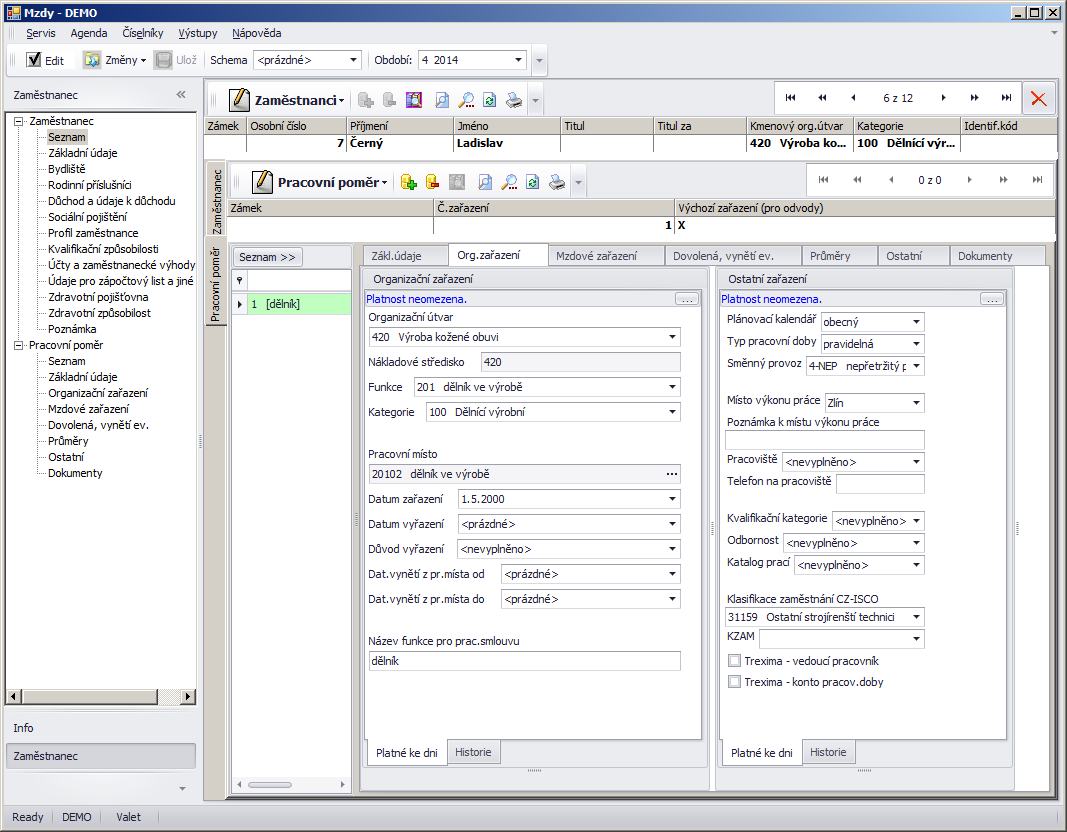
Task: Collapse the Zaměstnanec side panel
Action: coord(181,95)
